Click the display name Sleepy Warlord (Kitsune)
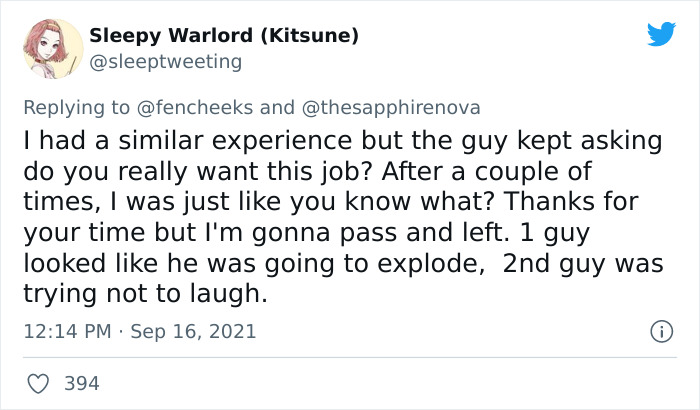700x410 pixels. point(224,36)
